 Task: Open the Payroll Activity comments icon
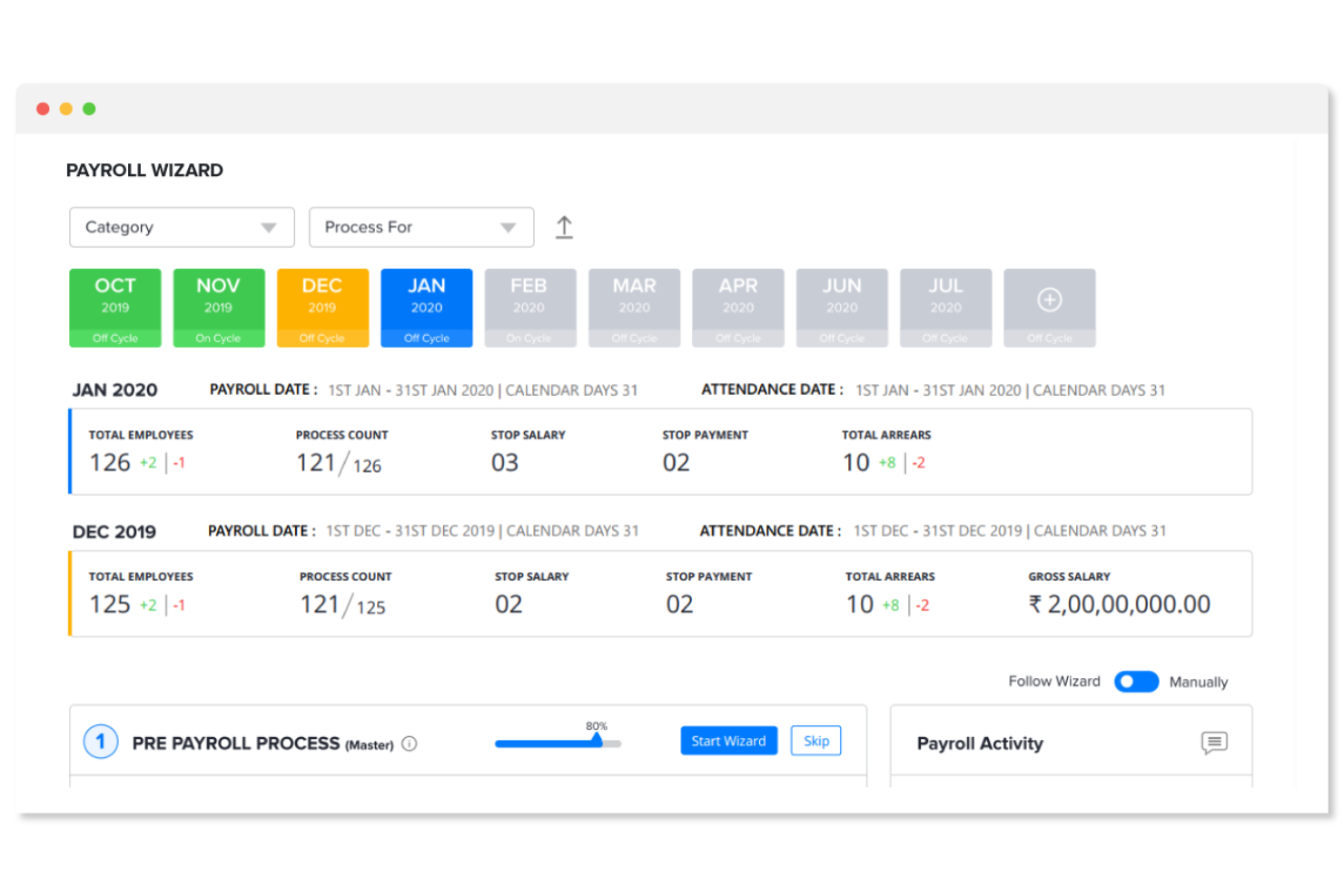[x=1214, y=743]
